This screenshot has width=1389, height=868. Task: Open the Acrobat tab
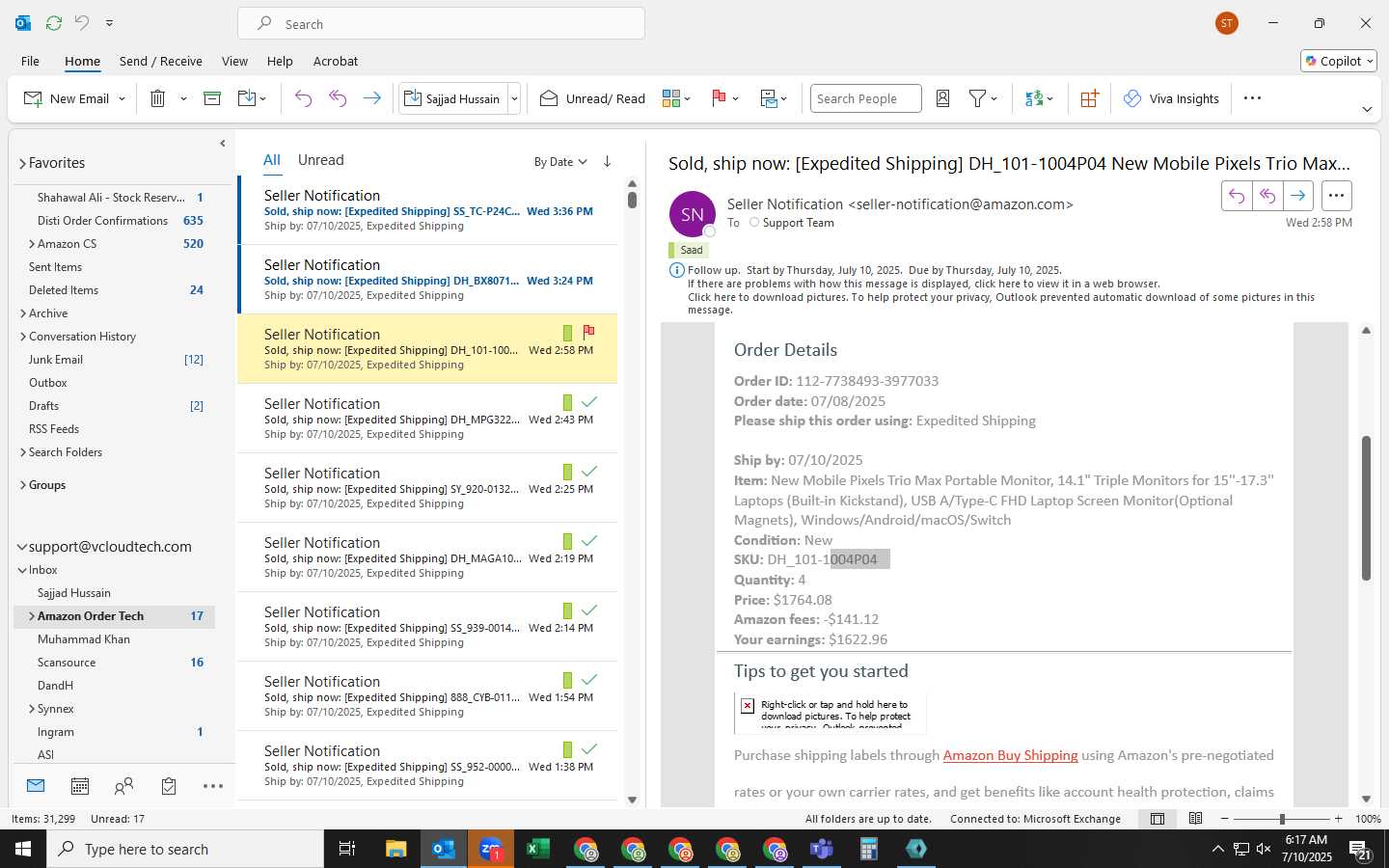[x=336, y=61]
